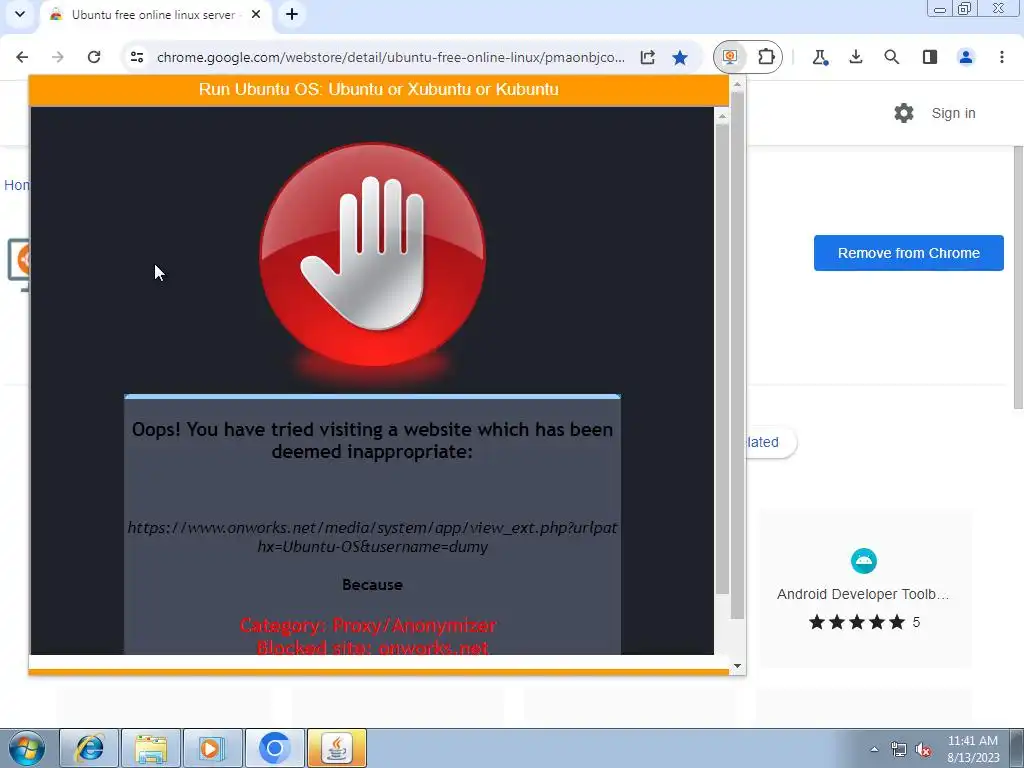Viewport: 1024px width, 768px height.
Task: Open the Windows Start menu
Action: (x=27, y=748)
